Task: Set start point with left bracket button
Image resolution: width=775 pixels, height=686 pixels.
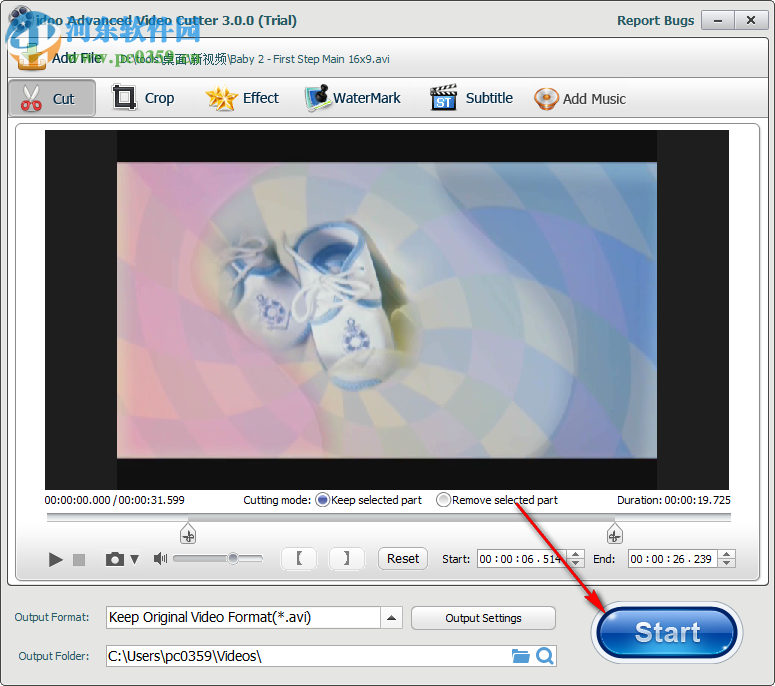Action: 299,558
